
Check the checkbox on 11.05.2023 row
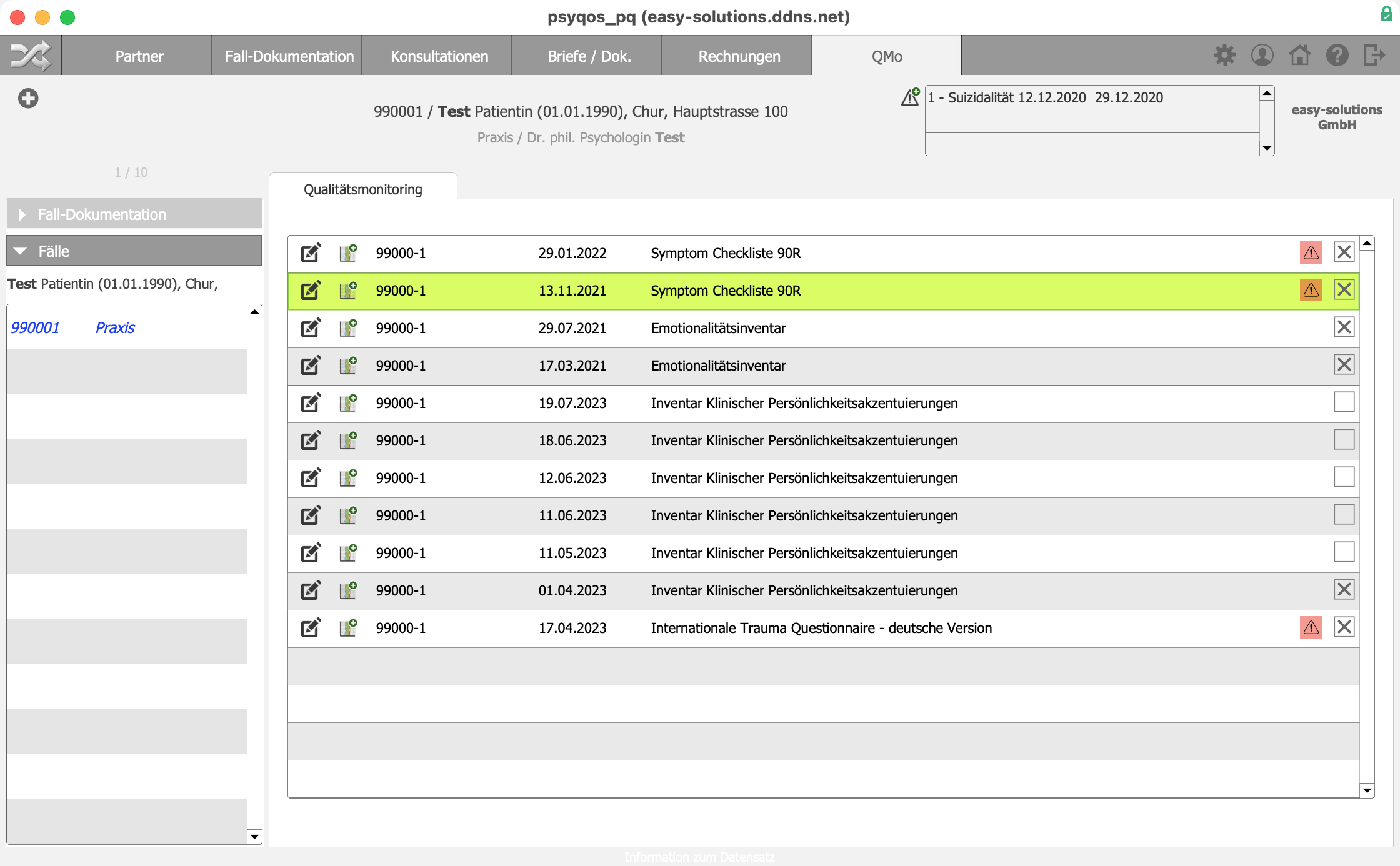[1344, 552]
